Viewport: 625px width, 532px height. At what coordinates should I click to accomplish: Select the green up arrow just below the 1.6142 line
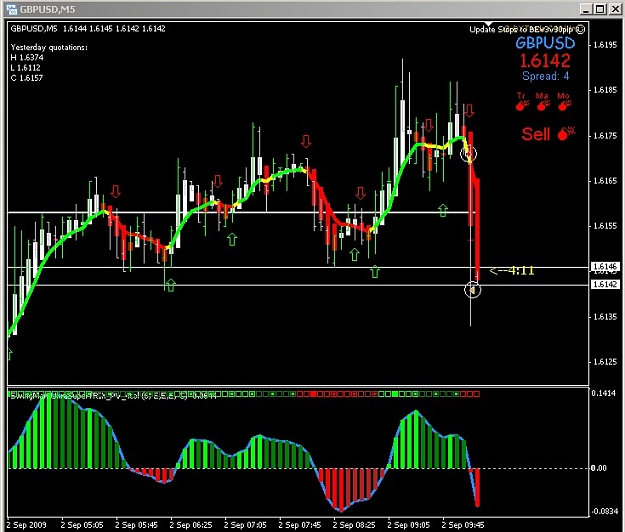(171, 285)
